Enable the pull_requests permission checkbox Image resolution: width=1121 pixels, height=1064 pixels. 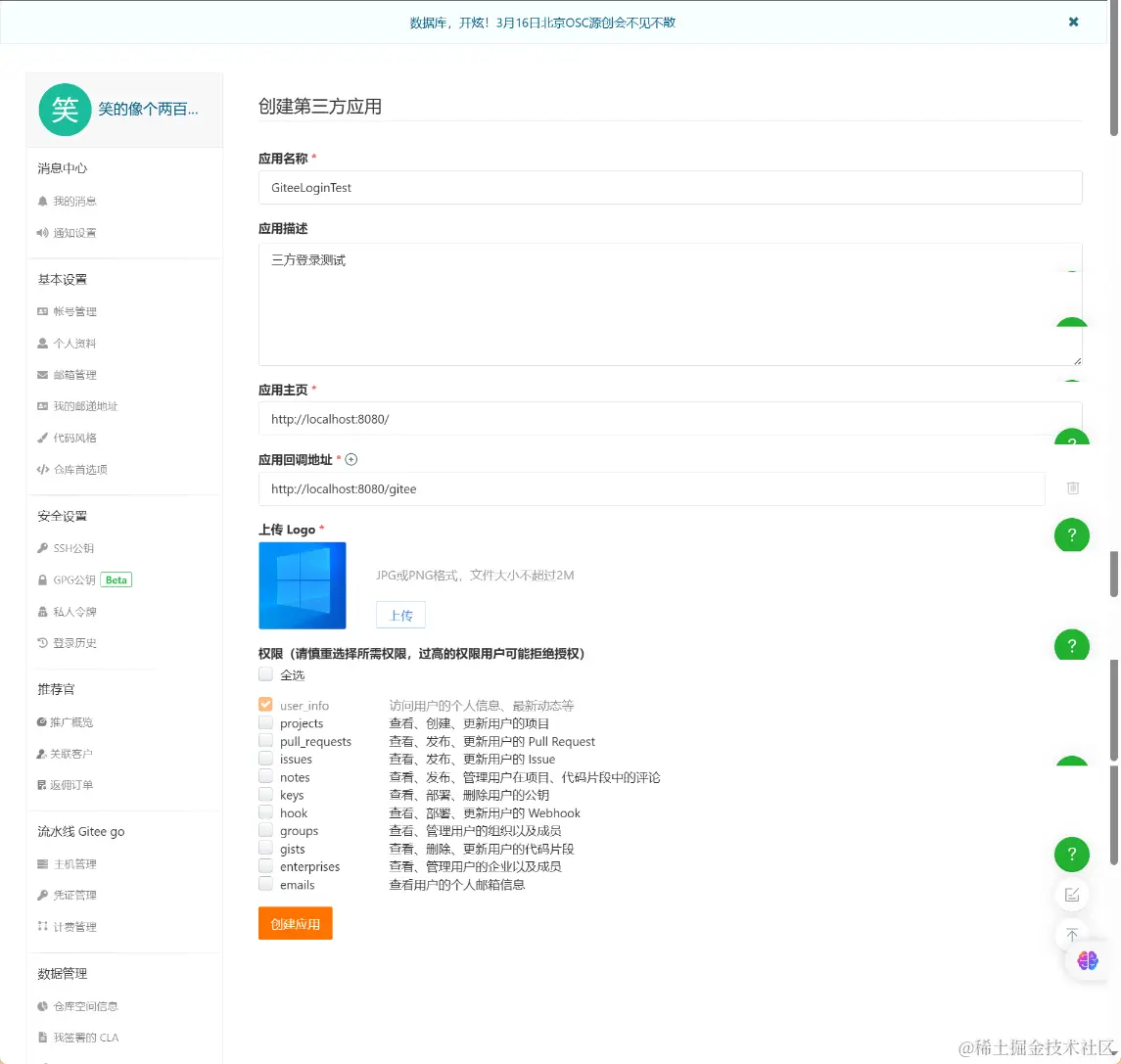pyautogui.click(x=266, y=740)
